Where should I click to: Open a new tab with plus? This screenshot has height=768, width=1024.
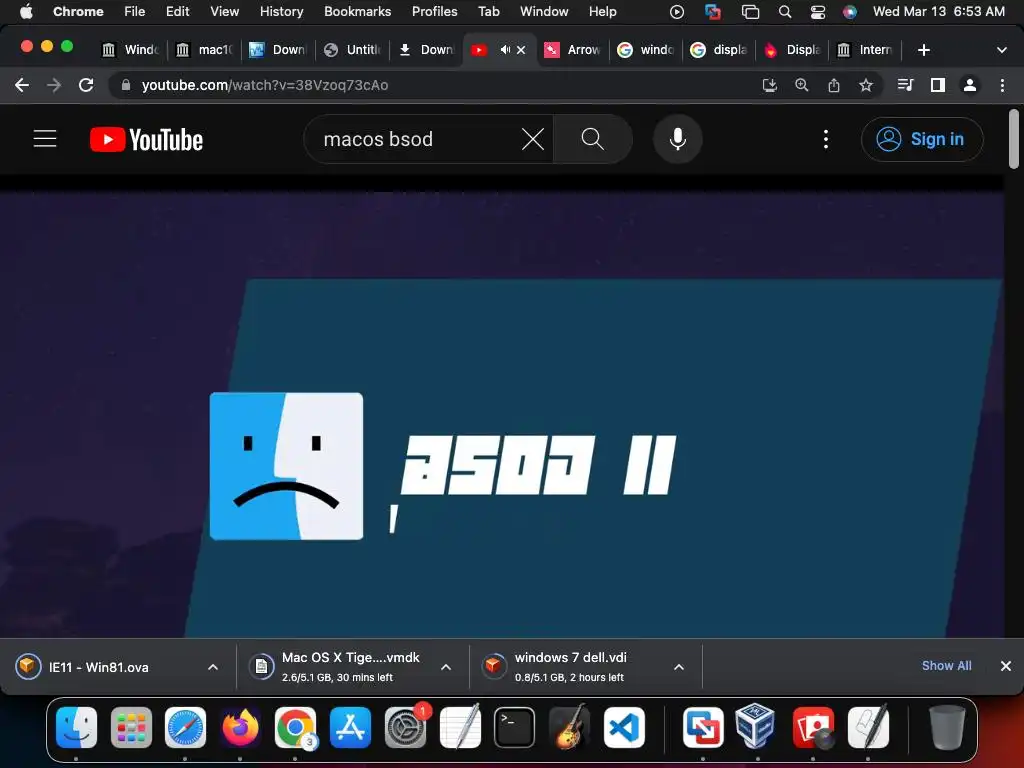pyautogui.click(x=923, y=50)
